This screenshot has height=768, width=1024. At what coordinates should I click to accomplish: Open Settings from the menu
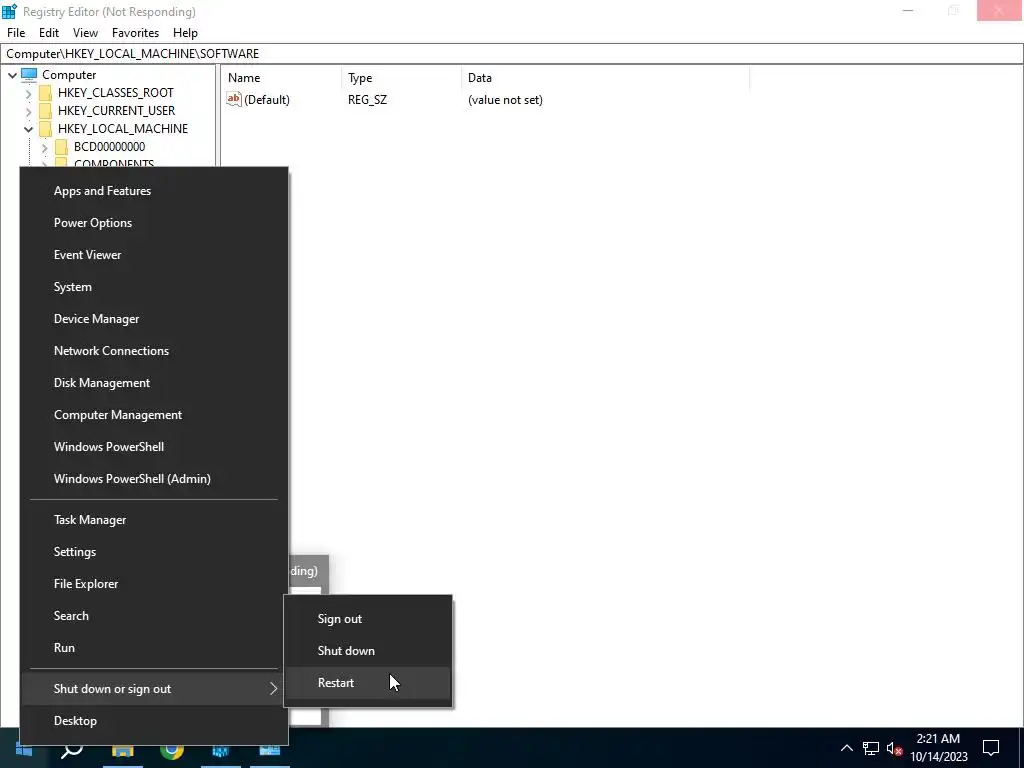(x=154, y=552)
